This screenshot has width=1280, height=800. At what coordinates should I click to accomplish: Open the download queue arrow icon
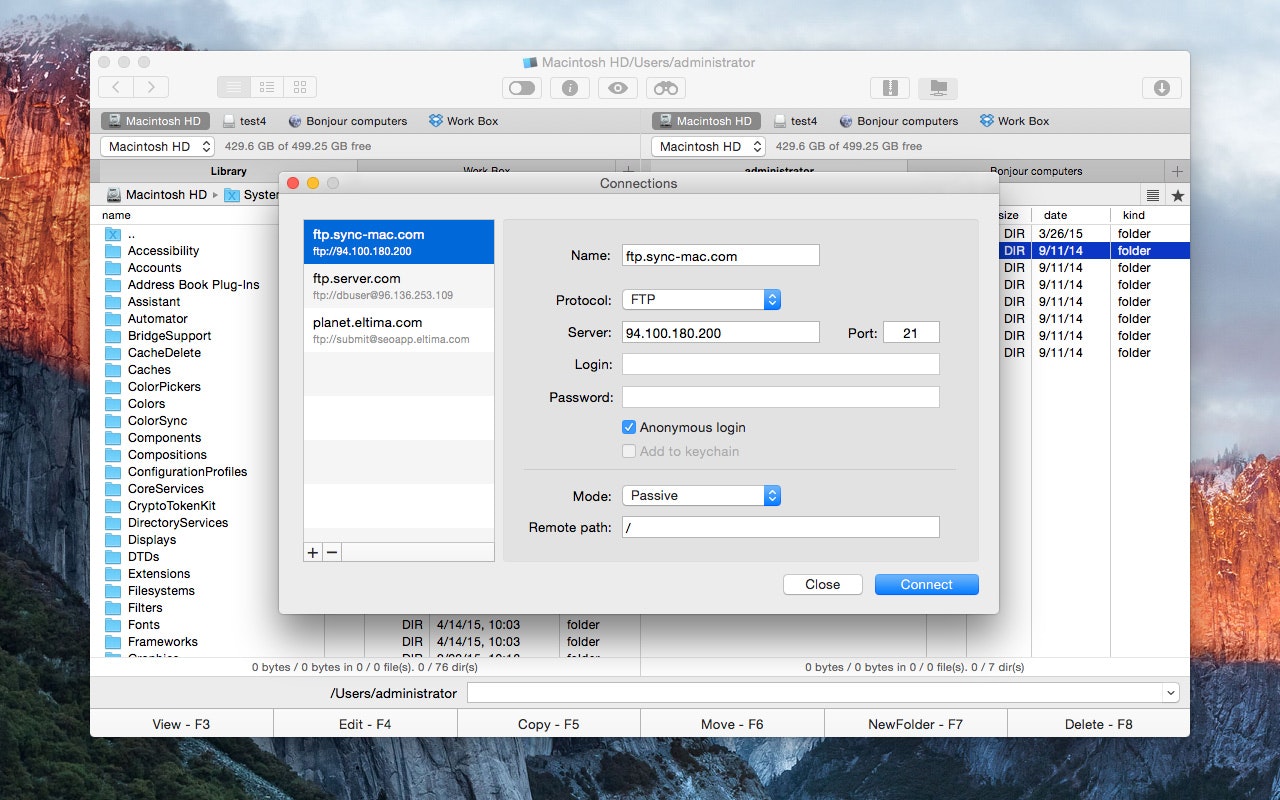coord(1162,88)
